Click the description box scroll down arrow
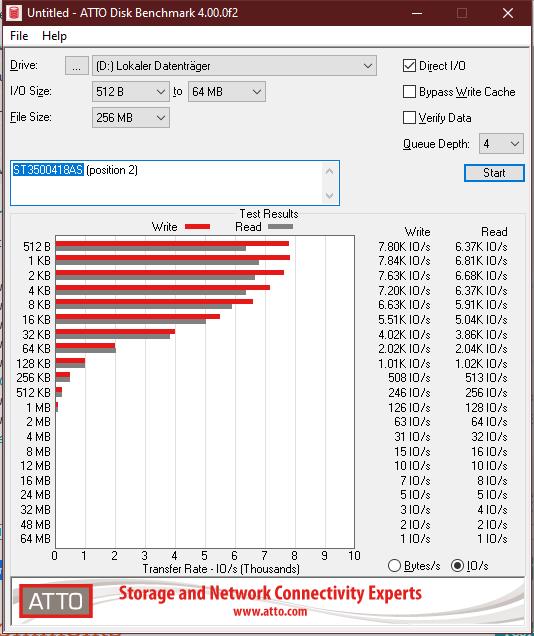534x636 pixels. 330,196
